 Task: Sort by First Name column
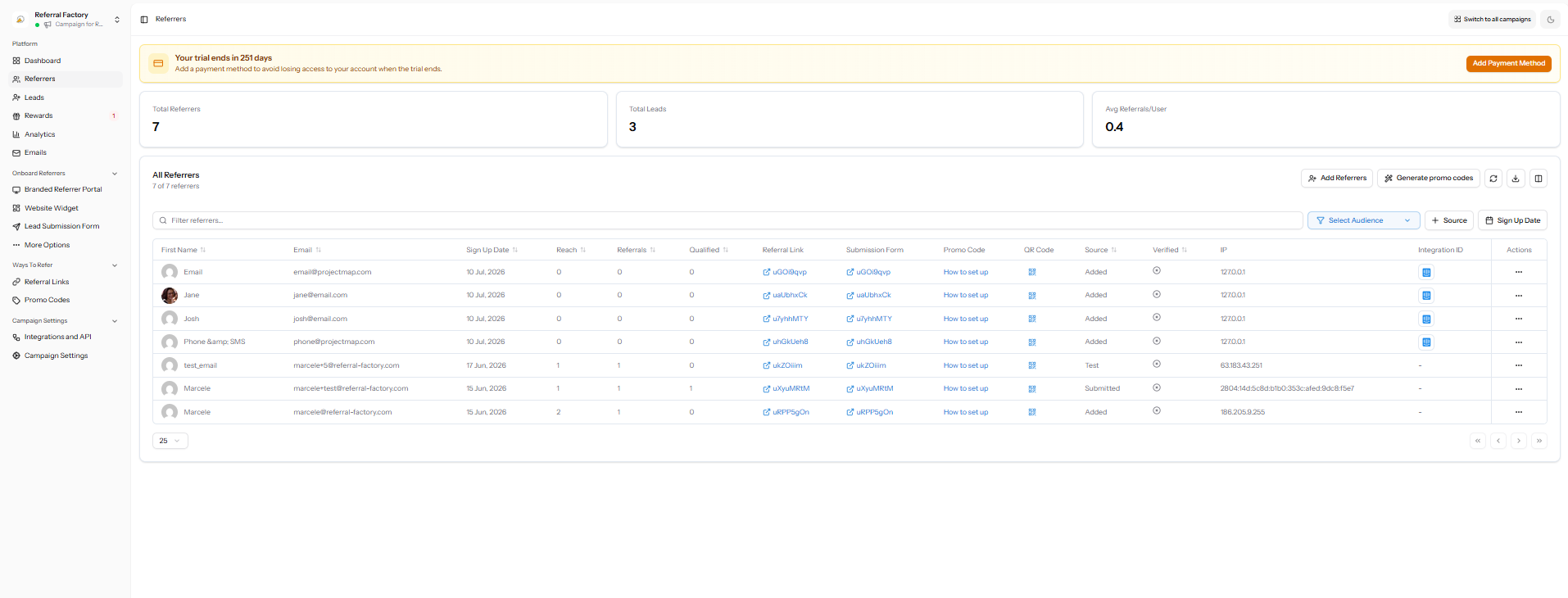coord(184,250)
